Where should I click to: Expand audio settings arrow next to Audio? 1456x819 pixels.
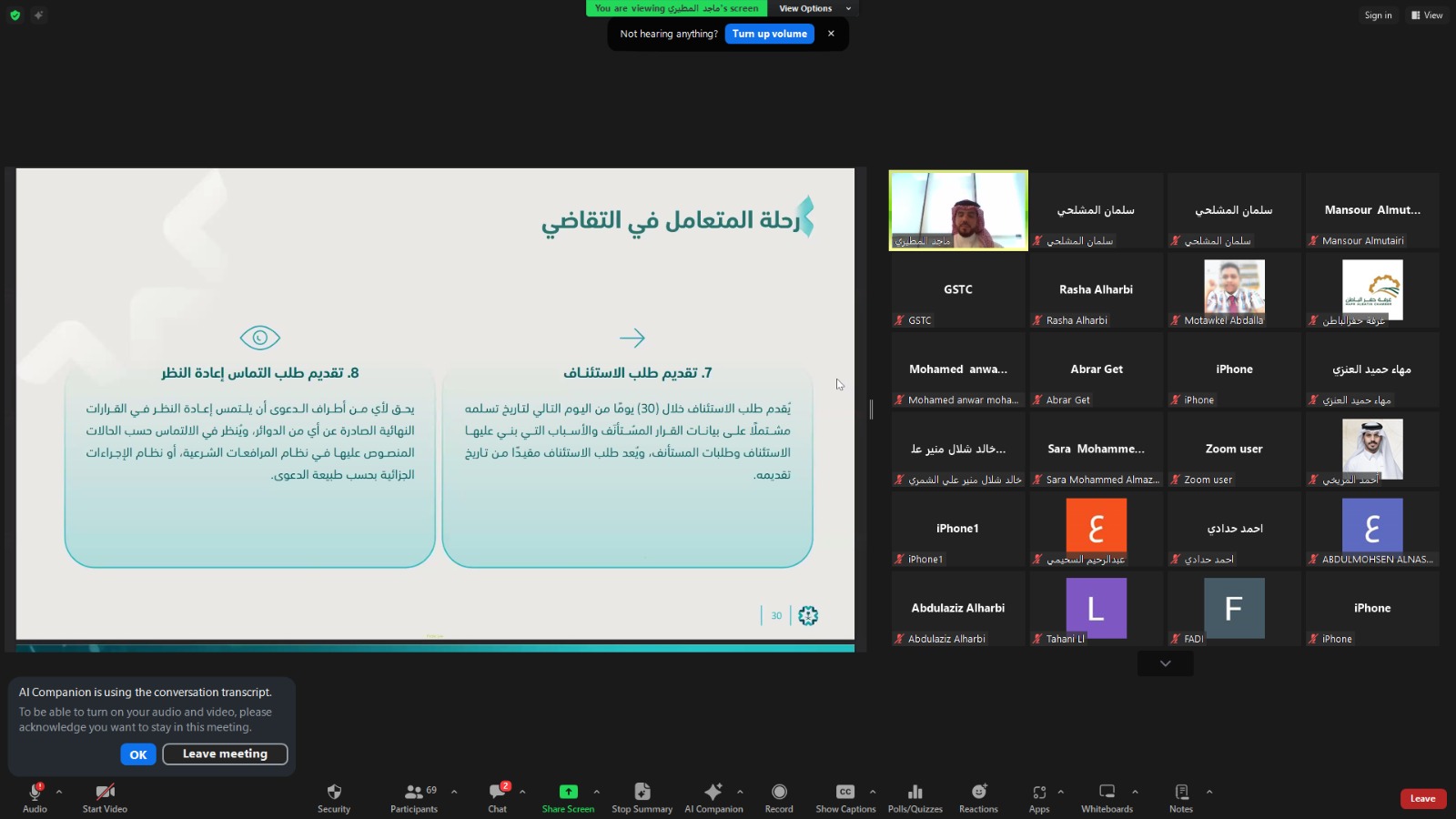pos(59,792)
